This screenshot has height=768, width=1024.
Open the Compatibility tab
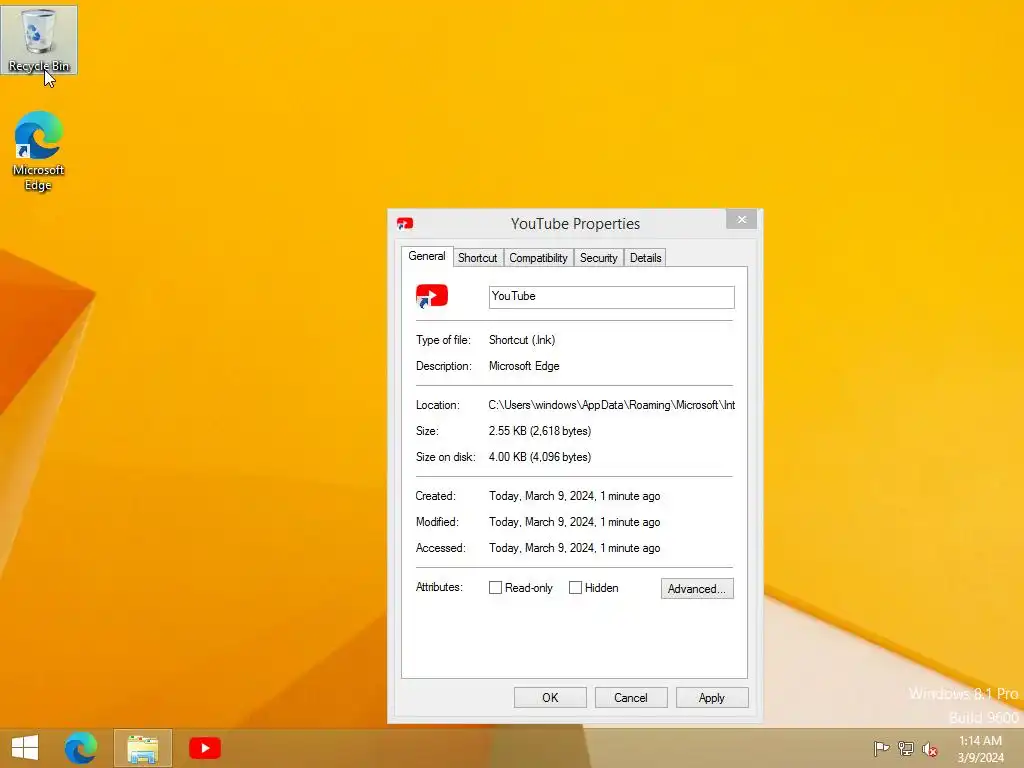pyautogui.click(x=538, y=258)
